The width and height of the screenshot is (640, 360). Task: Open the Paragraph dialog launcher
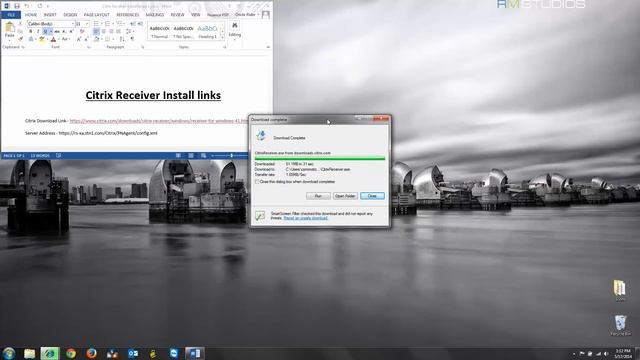point(142,47)
